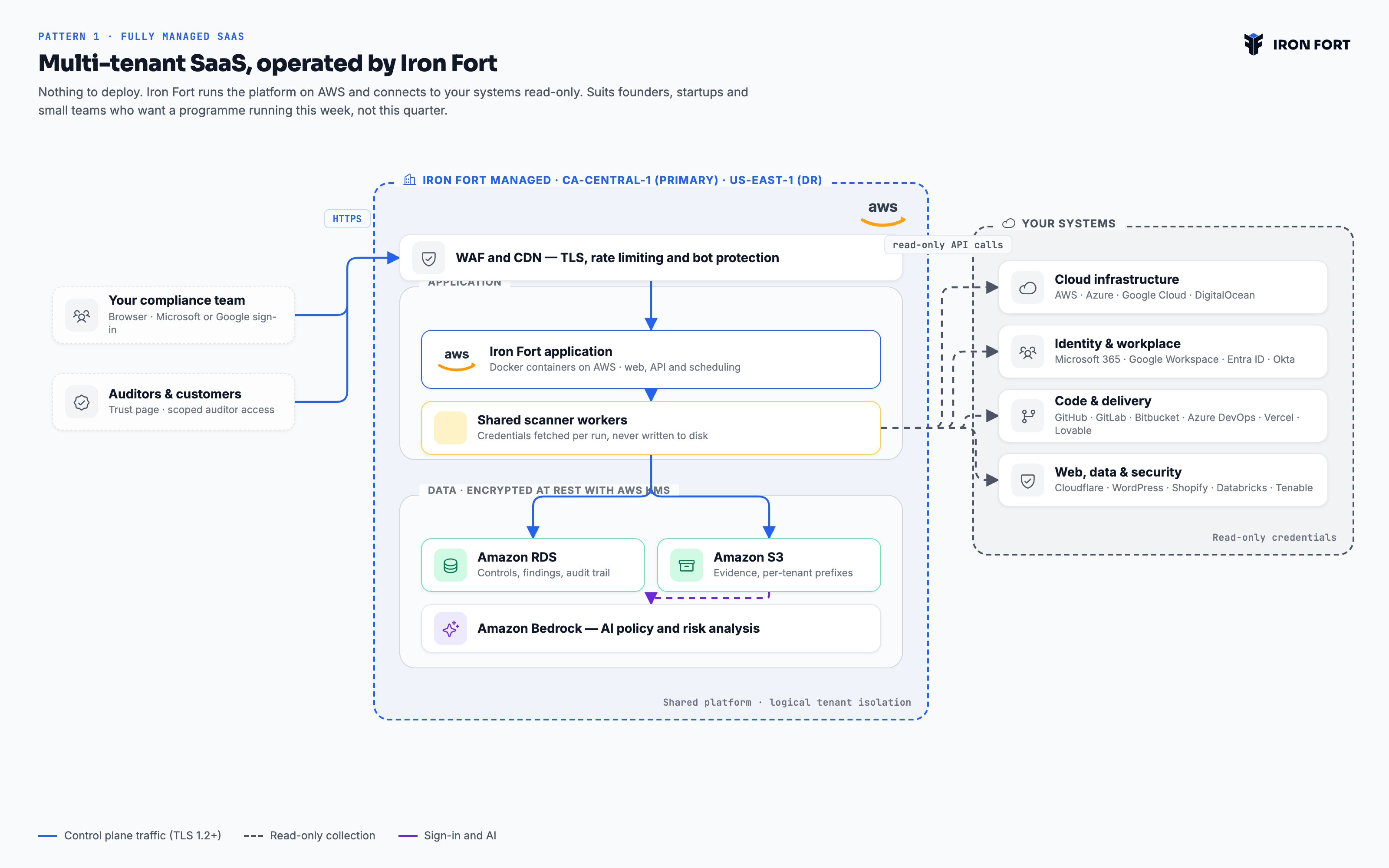Click the yellow icon in Shared scanner workers

[451, 427]
